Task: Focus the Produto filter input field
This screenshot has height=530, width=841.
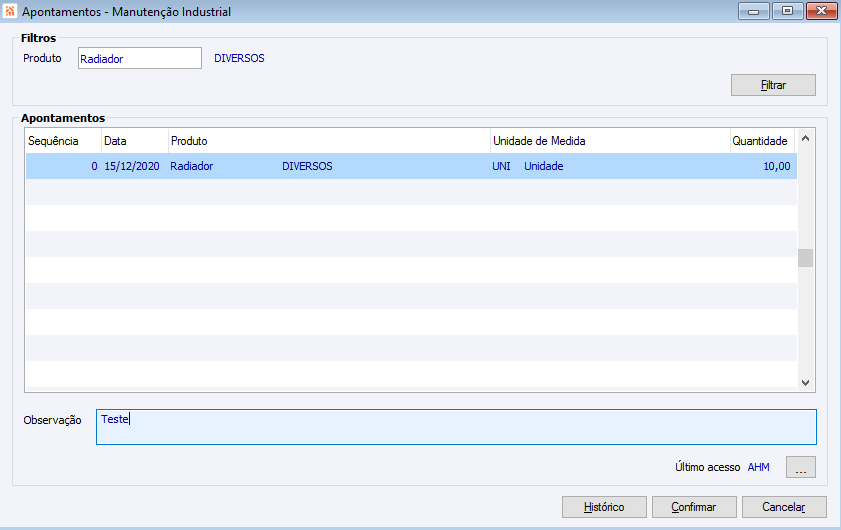Action: click(x=139, y=58)
